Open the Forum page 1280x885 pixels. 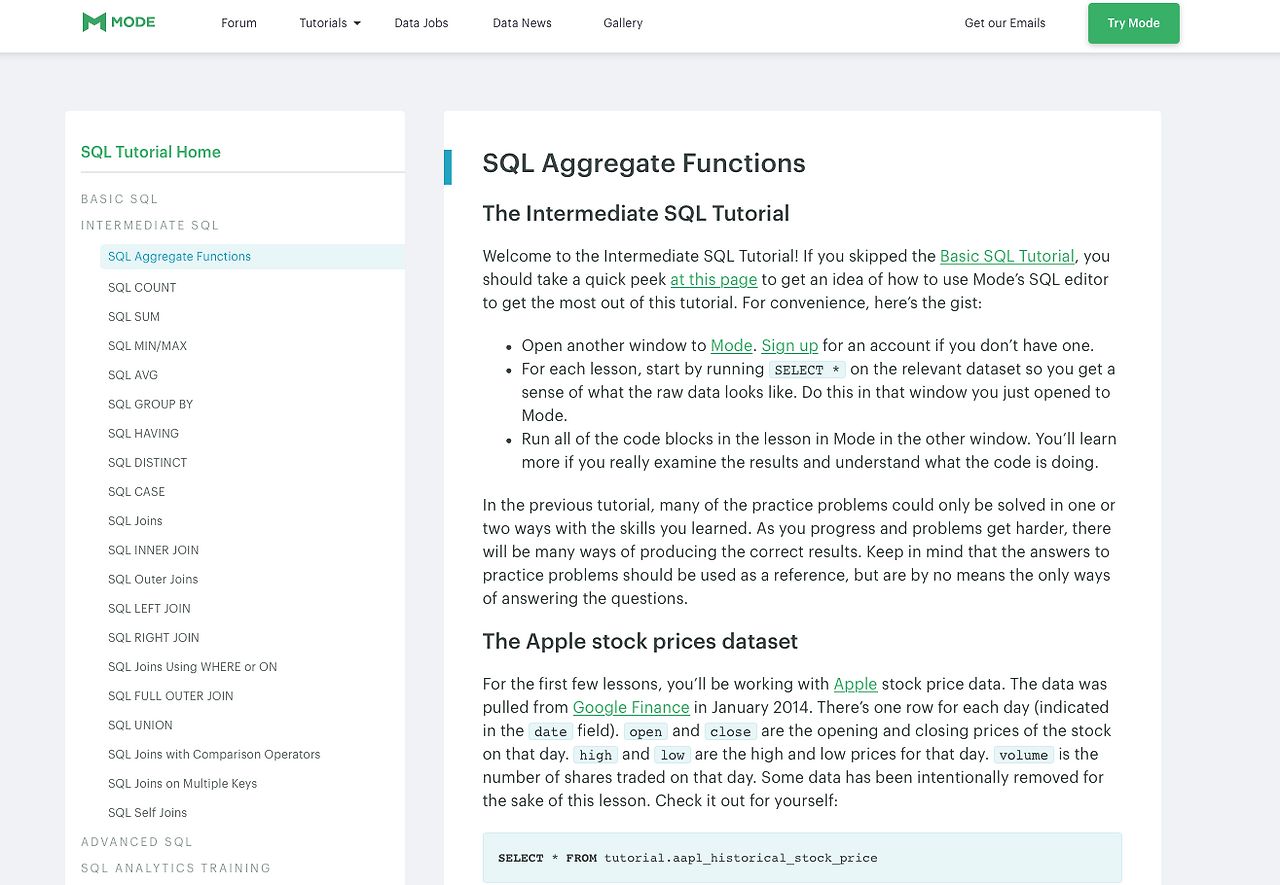pos(239,23)
